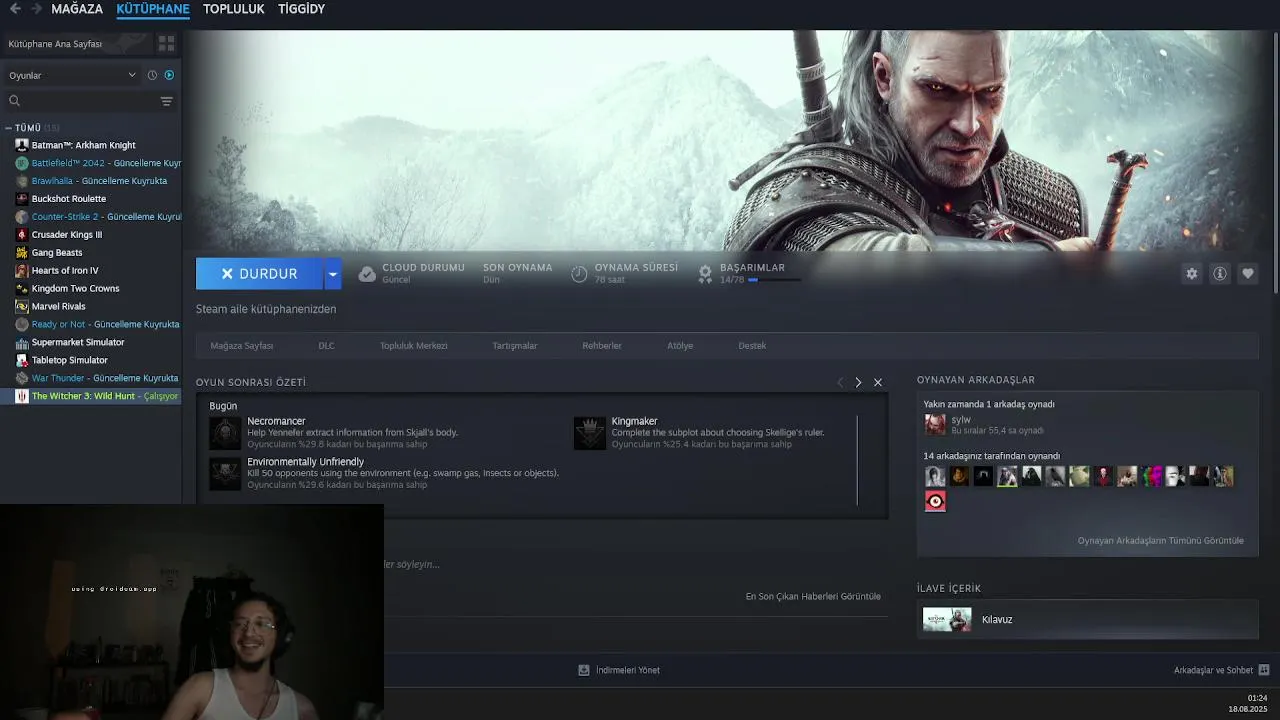Screen dimensions: 1280x720
Task: Click the Necromancer achievement icon
Action: (x=225, y=433)
